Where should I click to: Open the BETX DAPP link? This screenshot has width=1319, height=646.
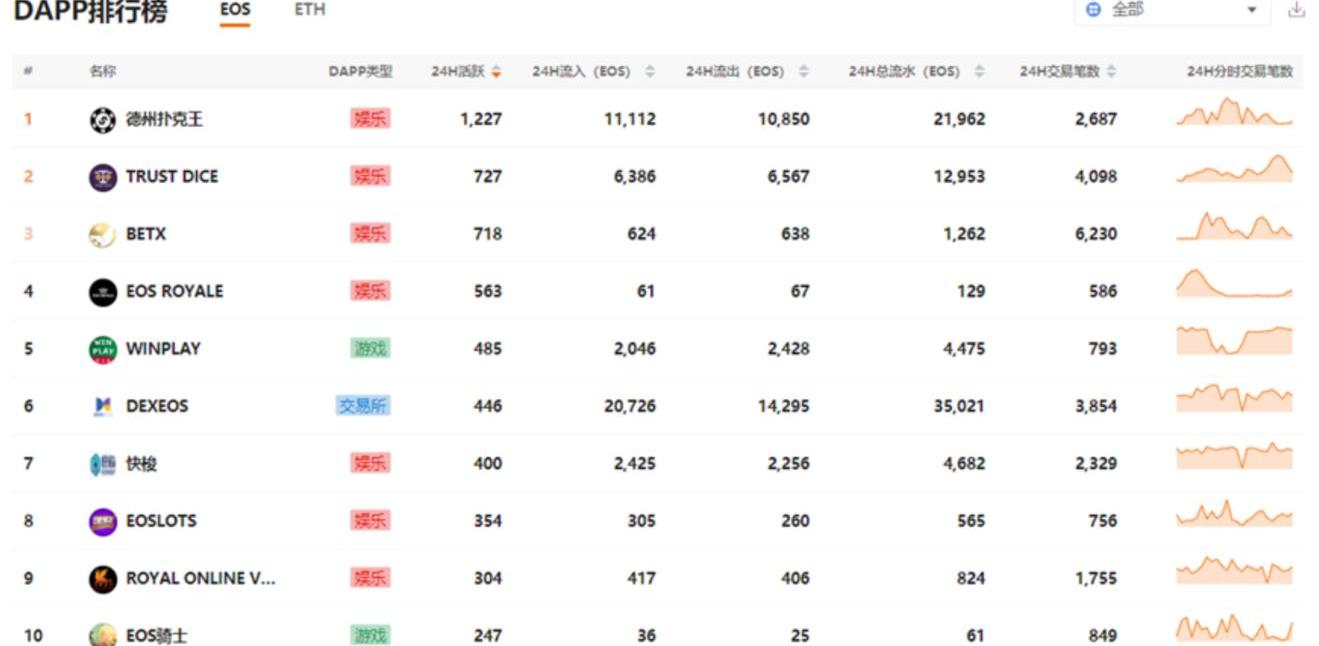point(146,234)
